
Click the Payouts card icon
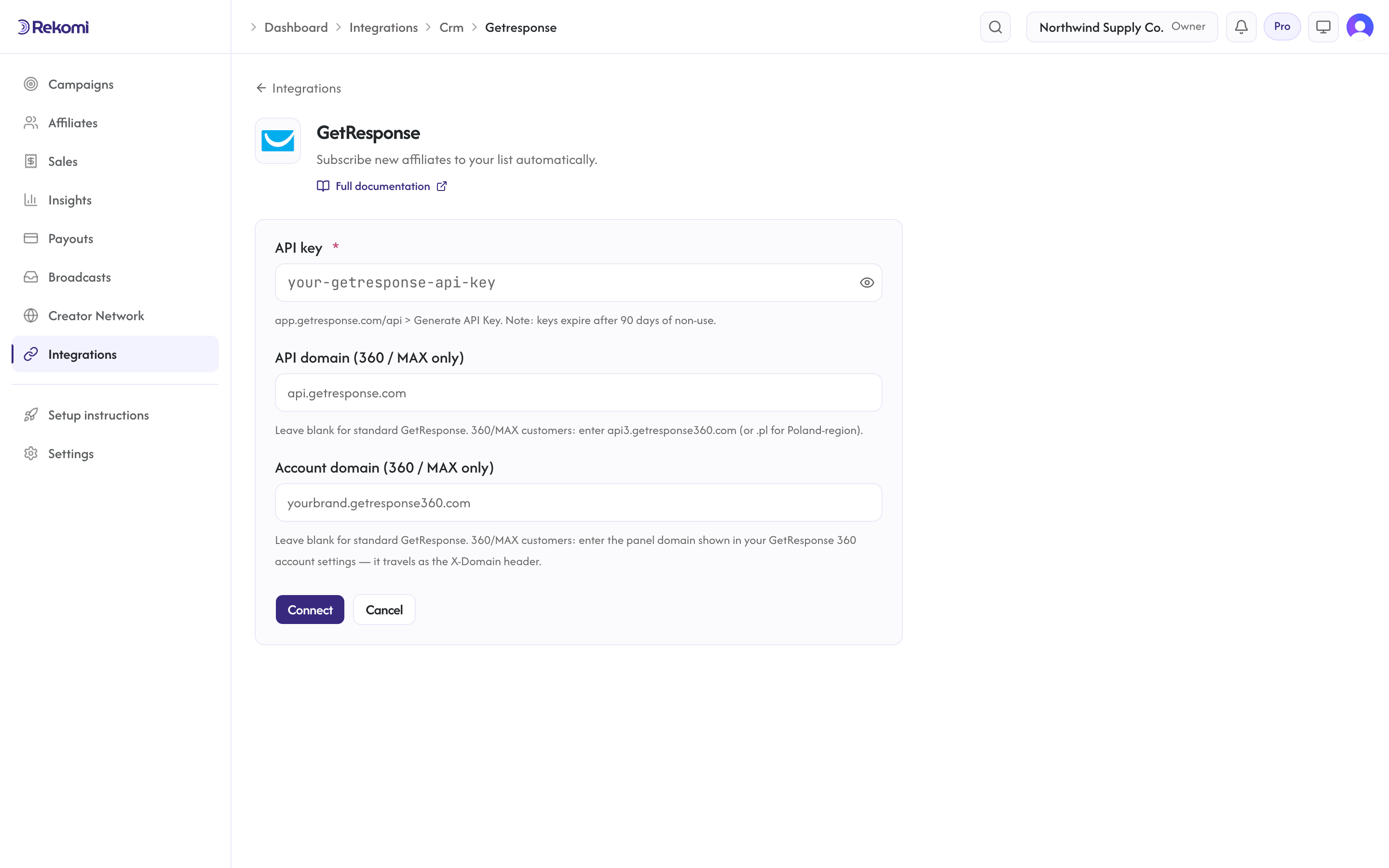[31, 238]
